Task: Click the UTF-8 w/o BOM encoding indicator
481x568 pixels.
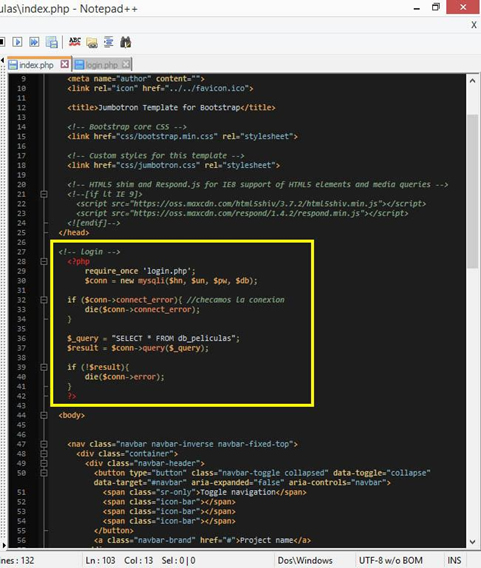Action: coord(391,560)
